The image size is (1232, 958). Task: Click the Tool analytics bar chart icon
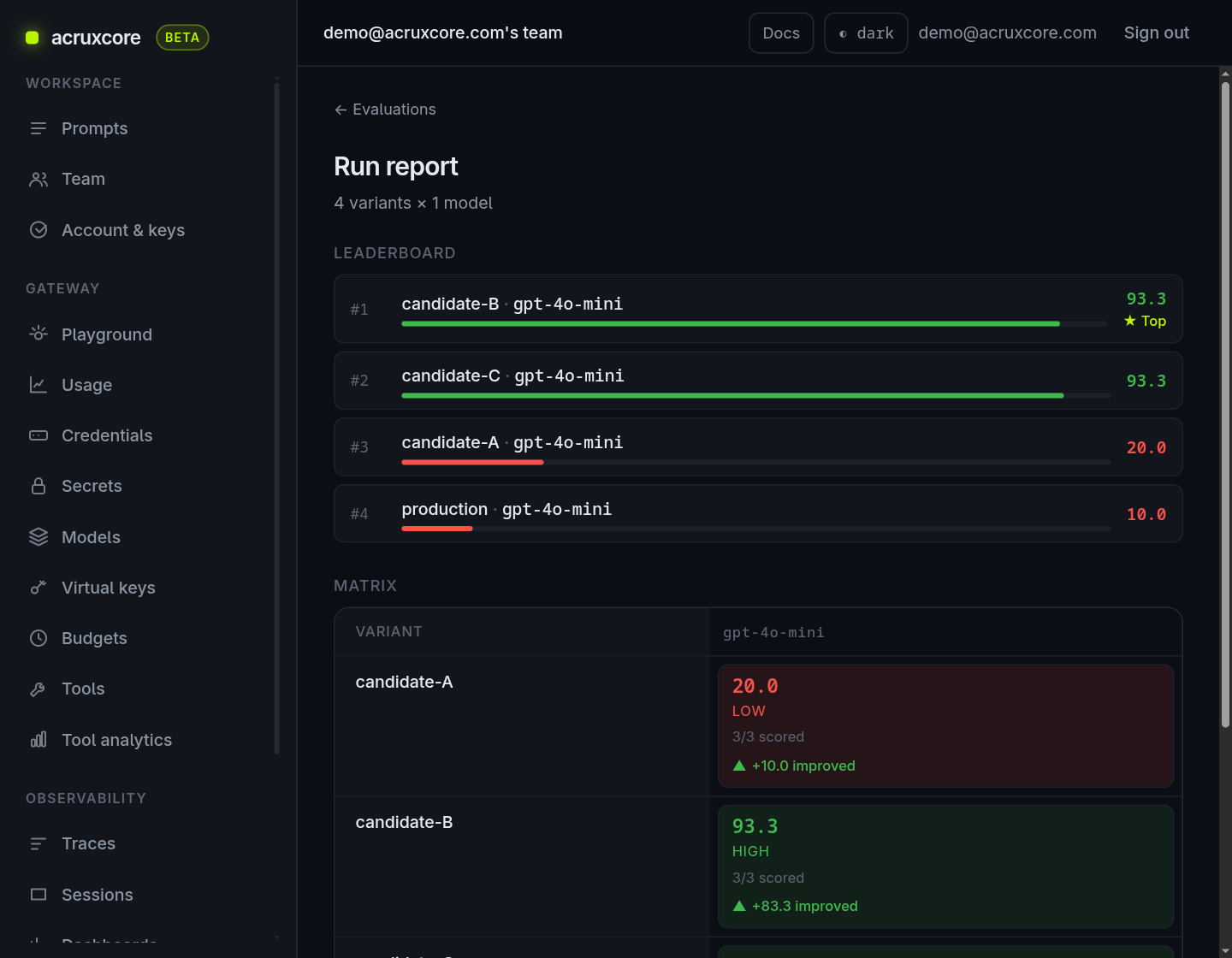click(x=38, y=740)
